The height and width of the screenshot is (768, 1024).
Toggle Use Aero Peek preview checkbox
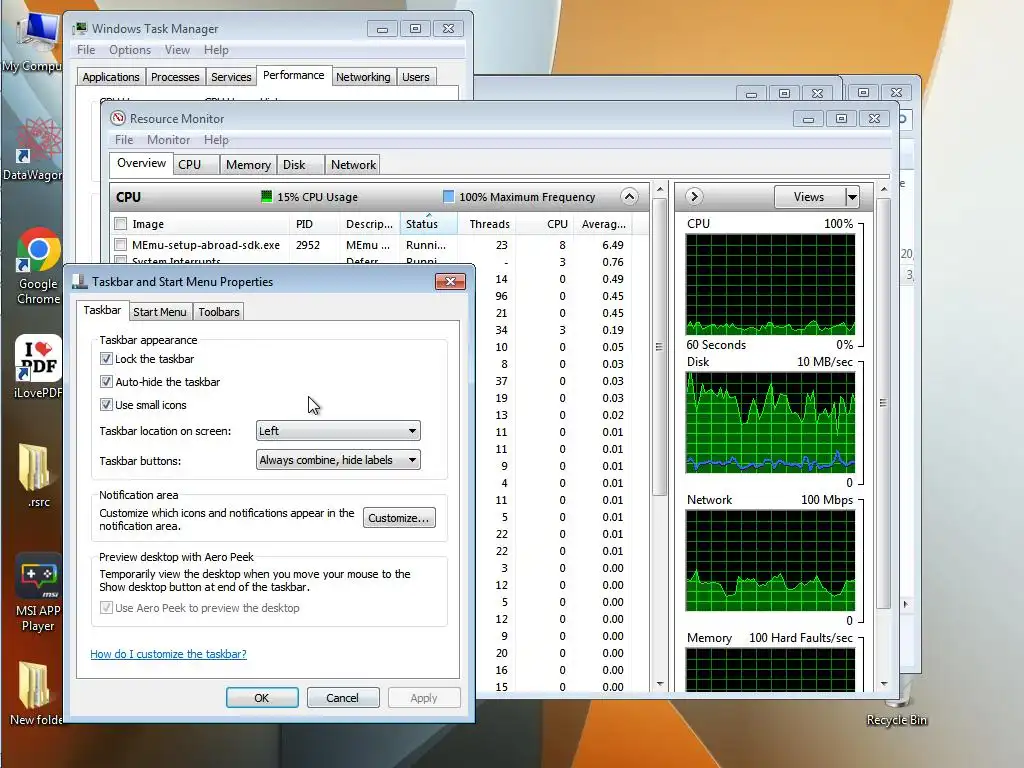tap(106, 607)
